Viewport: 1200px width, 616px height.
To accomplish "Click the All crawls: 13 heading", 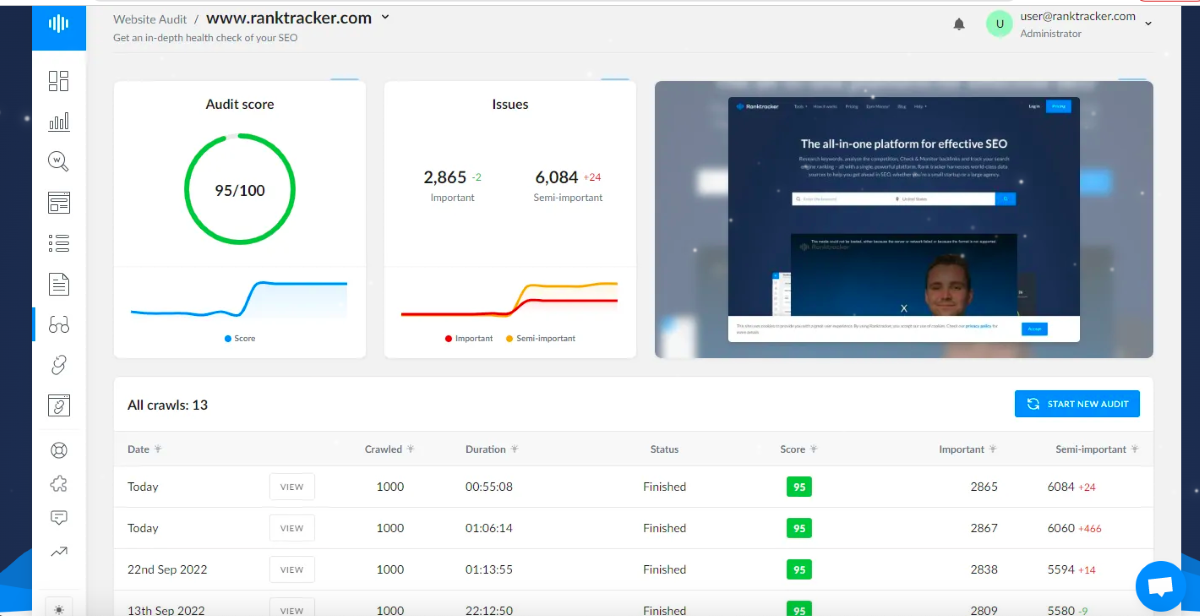I will 168,405.
